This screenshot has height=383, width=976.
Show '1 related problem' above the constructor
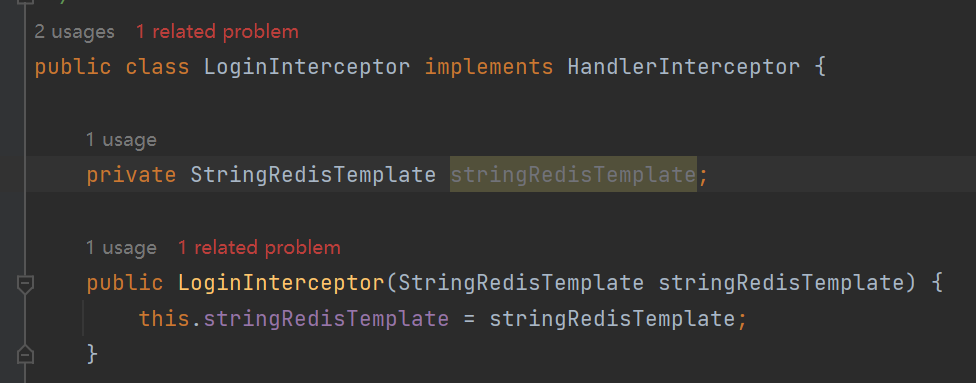point(259,248)
